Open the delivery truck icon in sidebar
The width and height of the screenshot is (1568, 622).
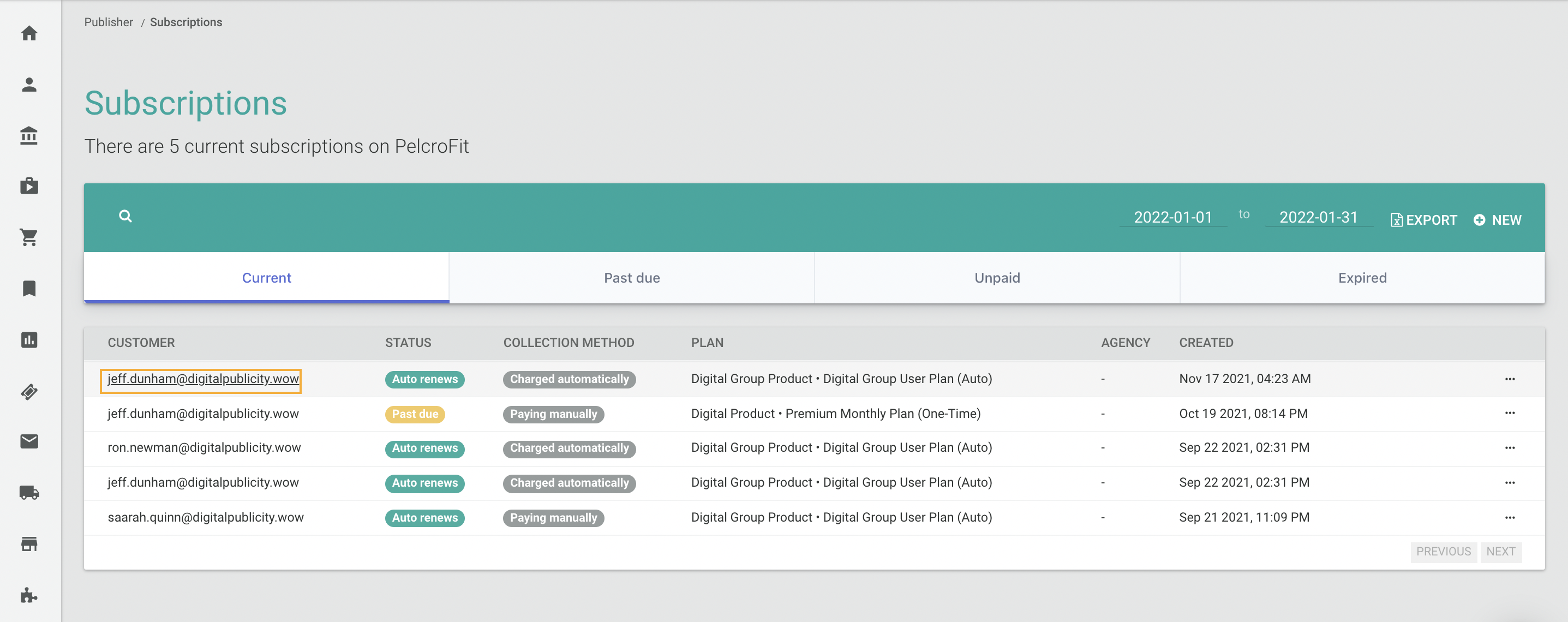(29, 492)
